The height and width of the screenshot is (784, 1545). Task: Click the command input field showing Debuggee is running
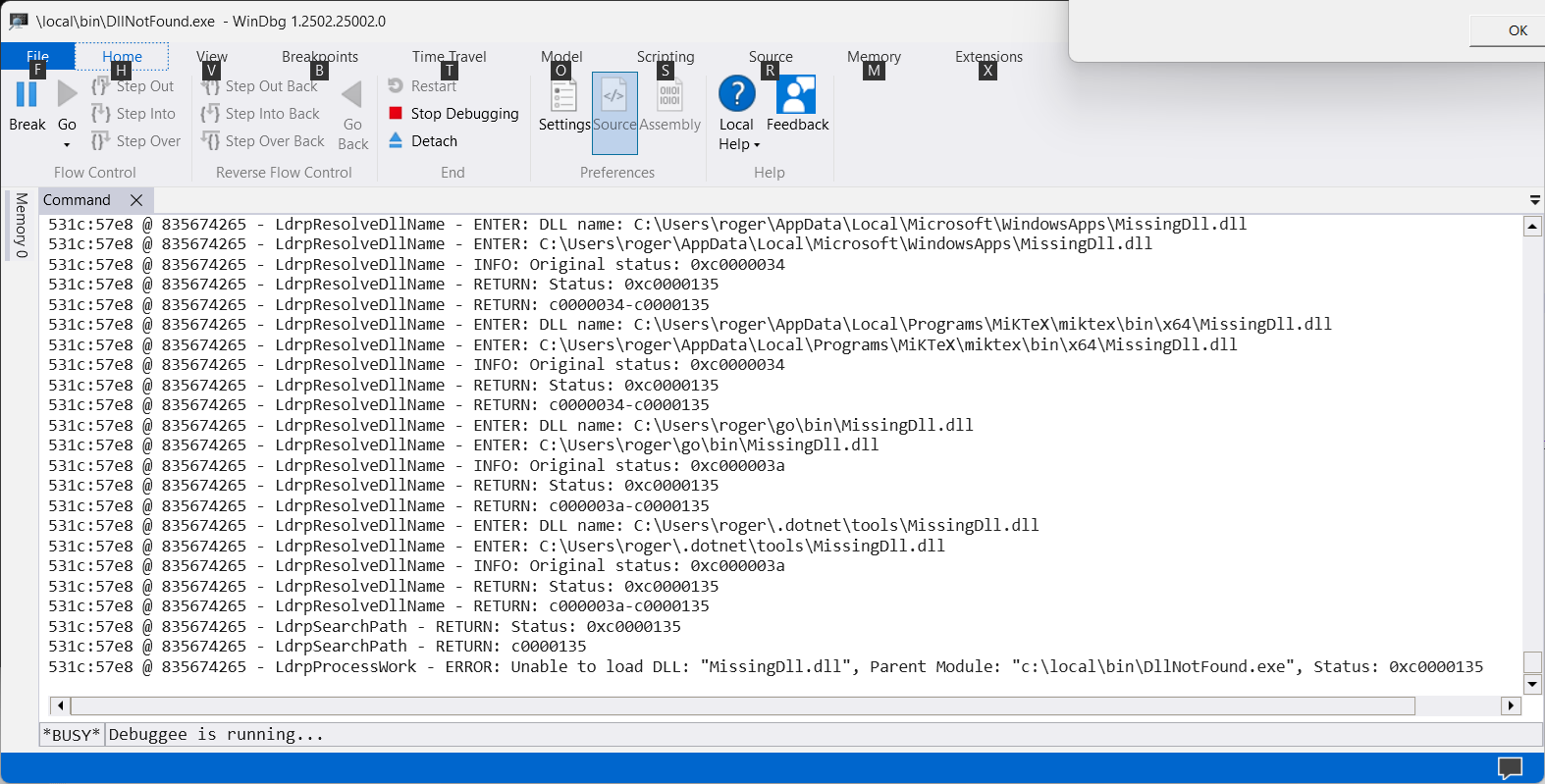[x=823, y=734]
